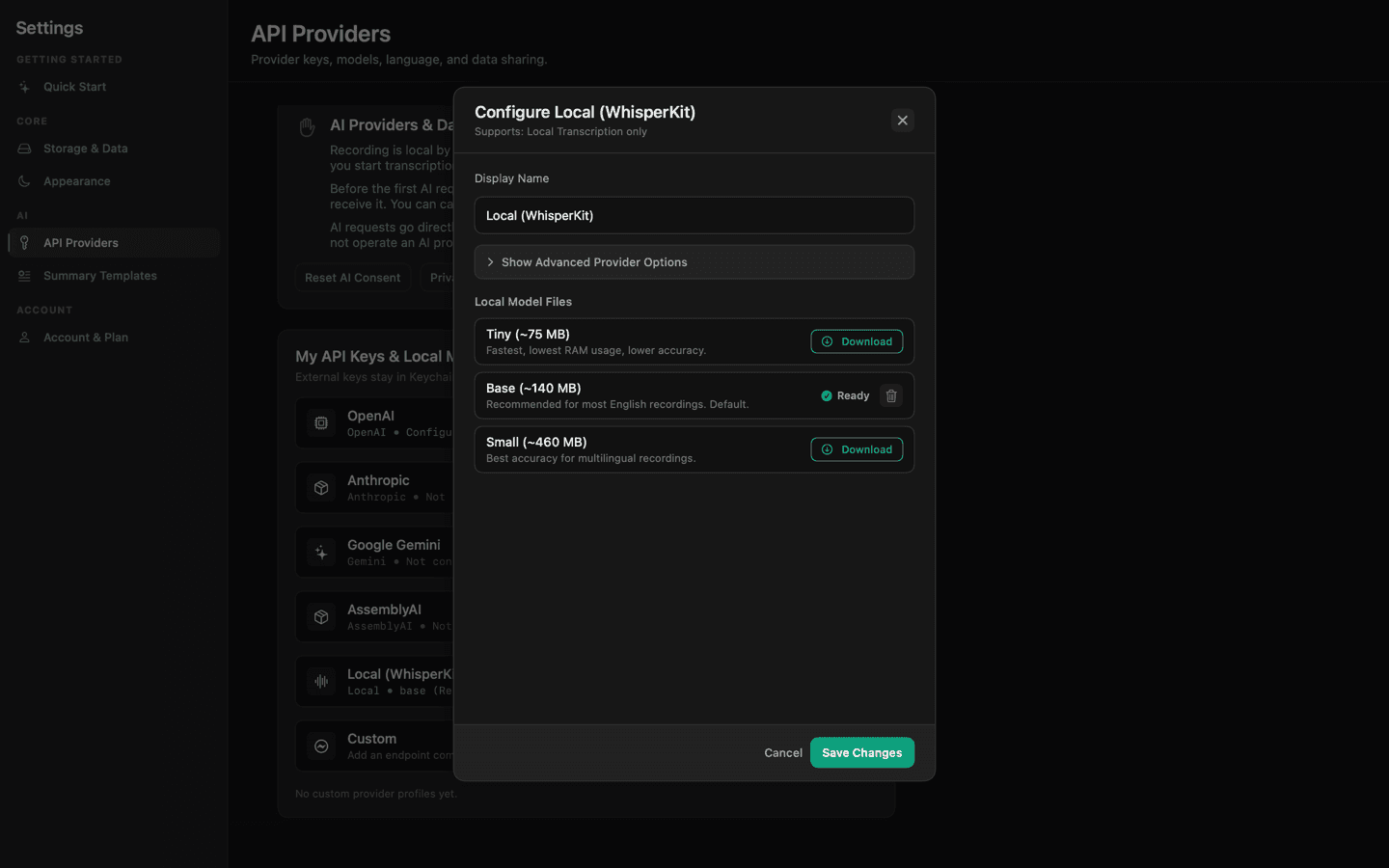Click the Google Gemini sparkle icon

[321, 553]
